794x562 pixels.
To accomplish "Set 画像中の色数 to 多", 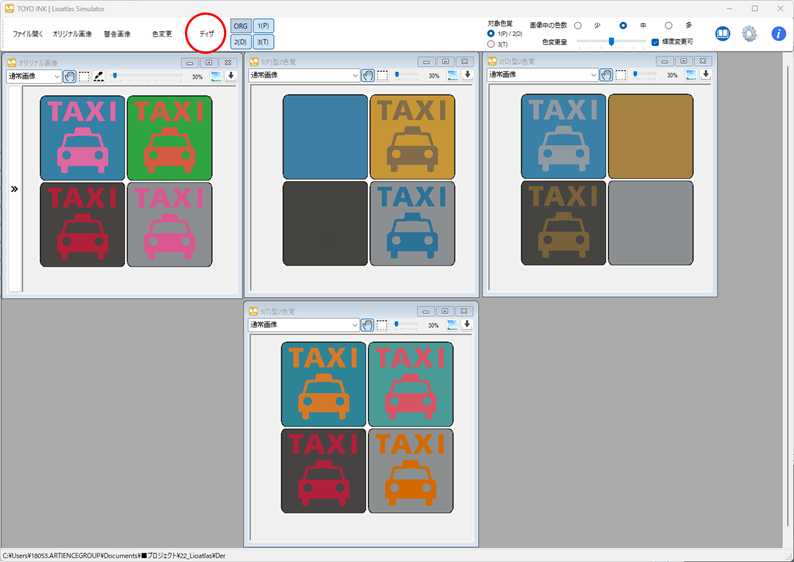I will tap(669, 25).
